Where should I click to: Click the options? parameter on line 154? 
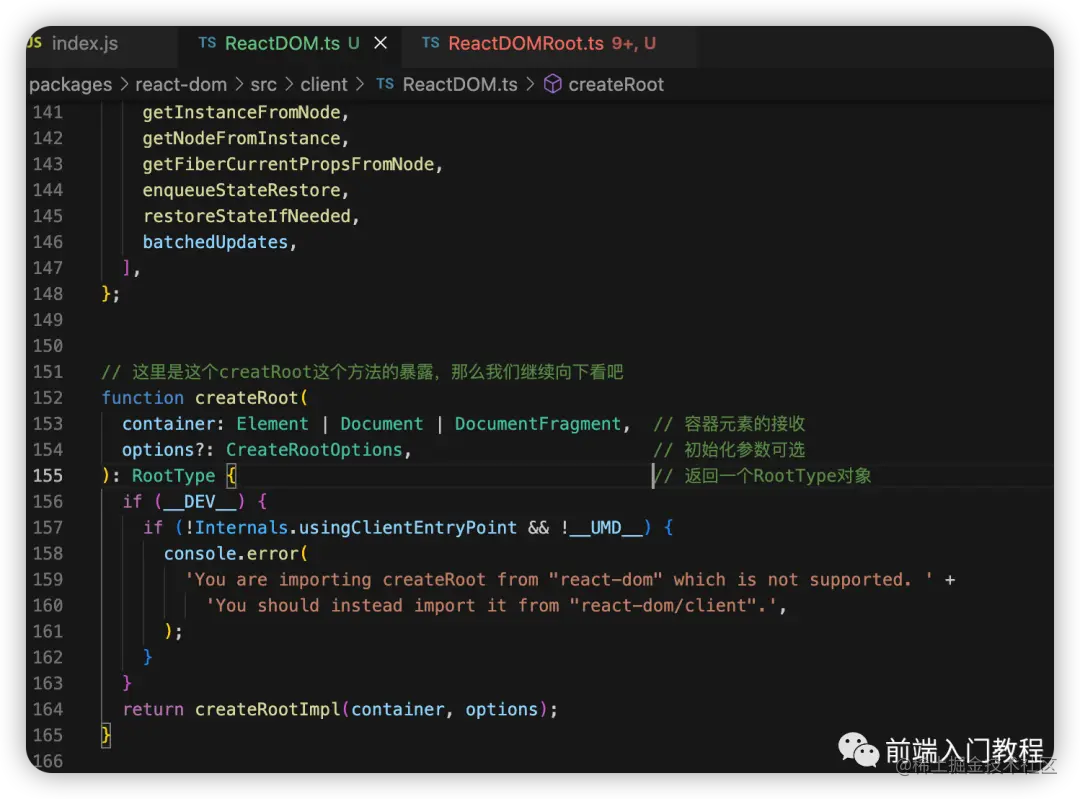[x=163, y=450]
